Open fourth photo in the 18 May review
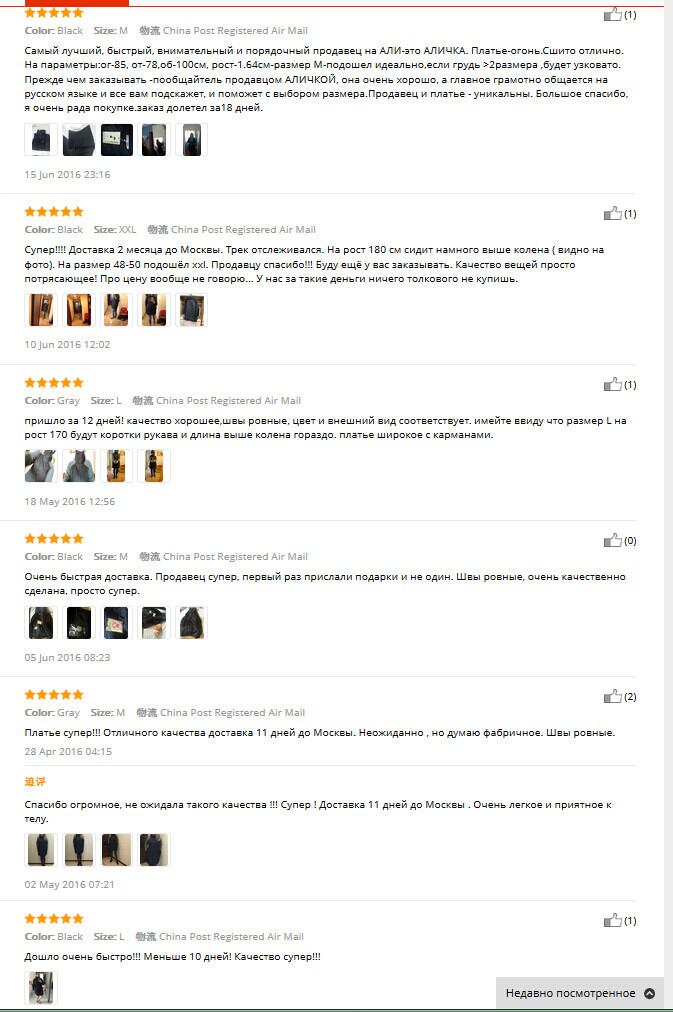The width and height of the screenshot is (673, 1012). [x=154, y=466]
